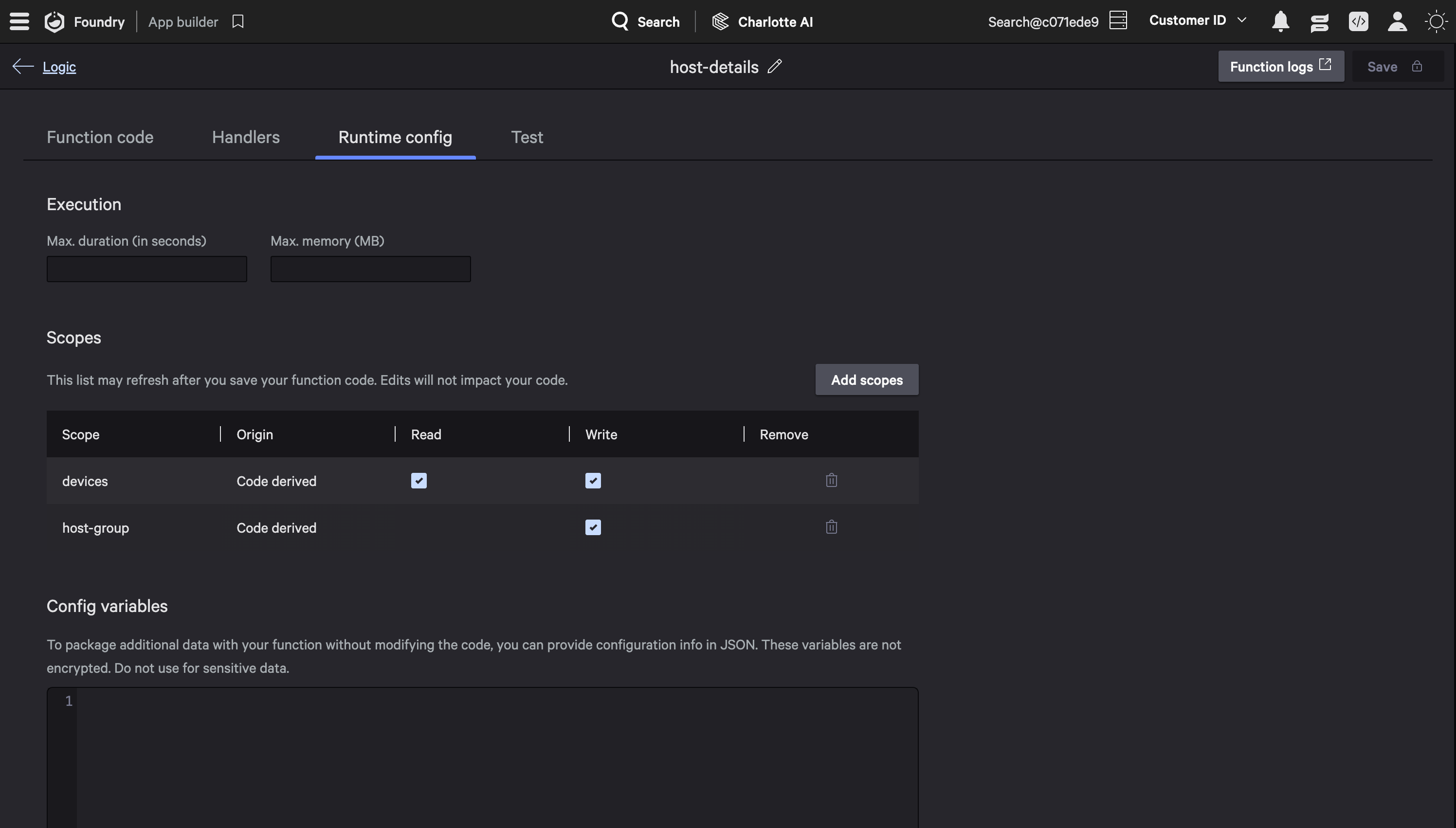Delete the devices scope with trash icon

831,481
